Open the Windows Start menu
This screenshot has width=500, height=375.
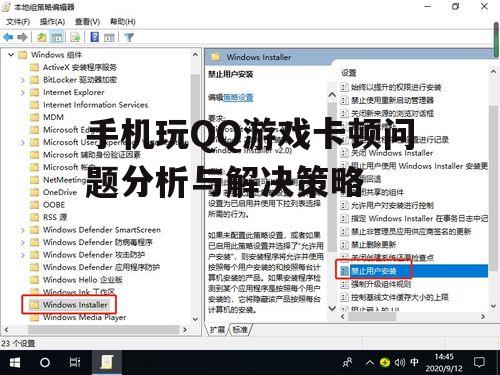tap(15, 362)
